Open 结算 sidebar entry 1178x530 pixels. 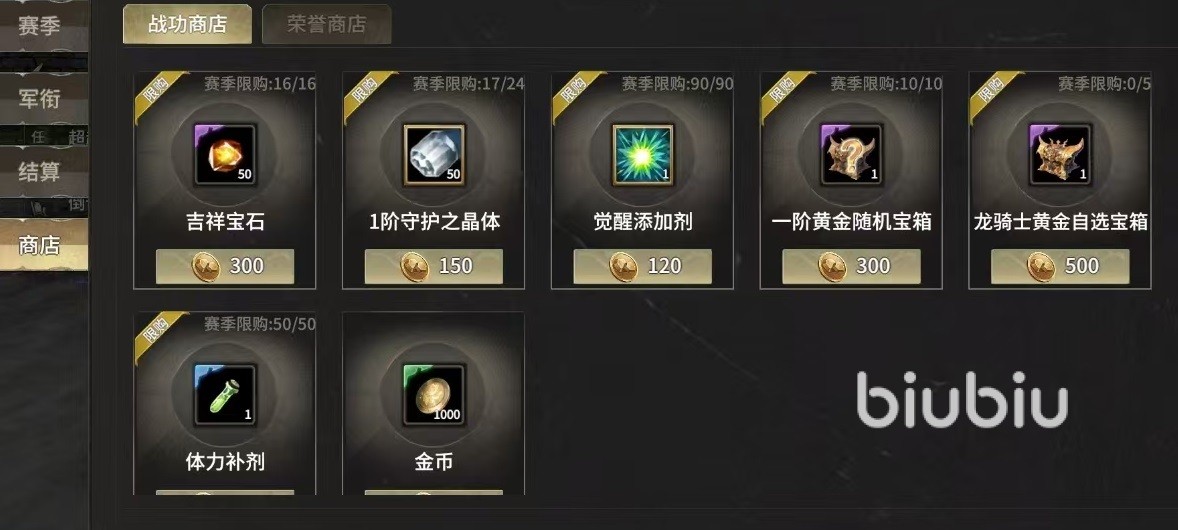pos(41,171)
